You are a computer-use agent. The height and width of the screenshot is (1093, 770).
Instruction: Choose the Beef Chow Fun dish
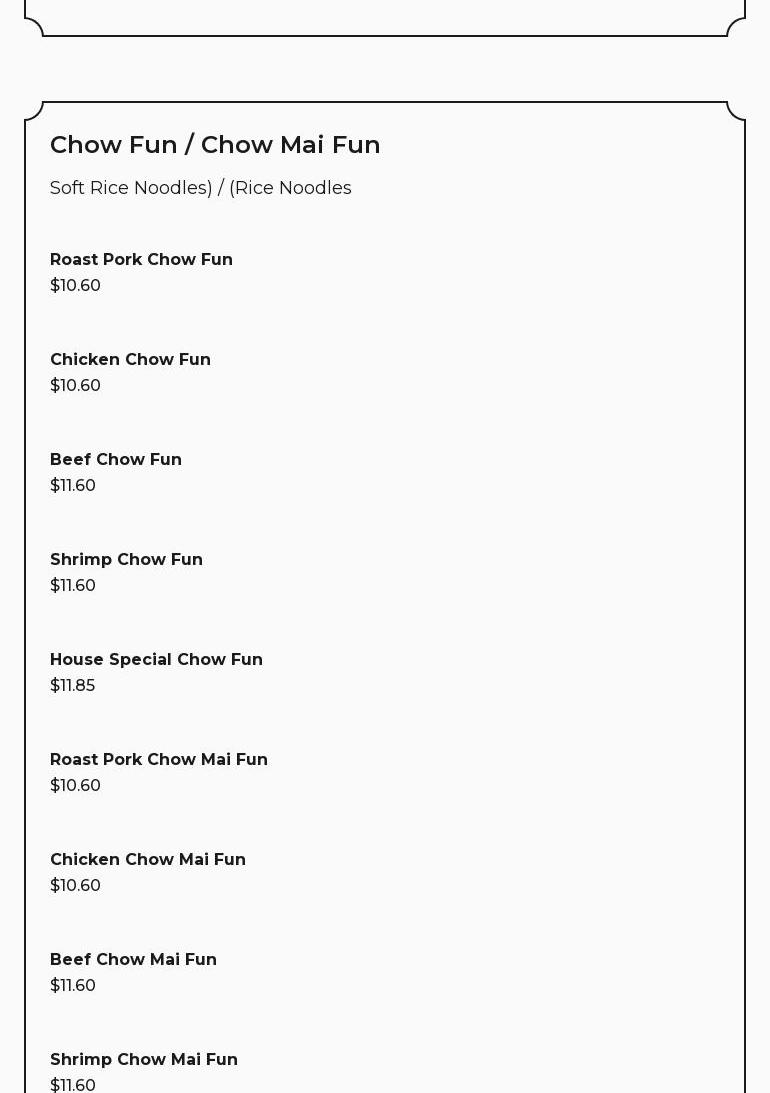(116, 459)
